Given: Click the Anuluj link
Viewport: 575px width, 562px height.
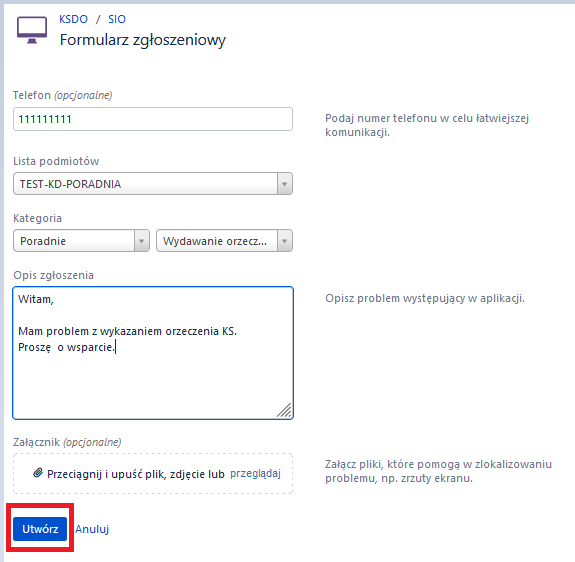Looking at the screenshot, I should [x=92, y=529].
